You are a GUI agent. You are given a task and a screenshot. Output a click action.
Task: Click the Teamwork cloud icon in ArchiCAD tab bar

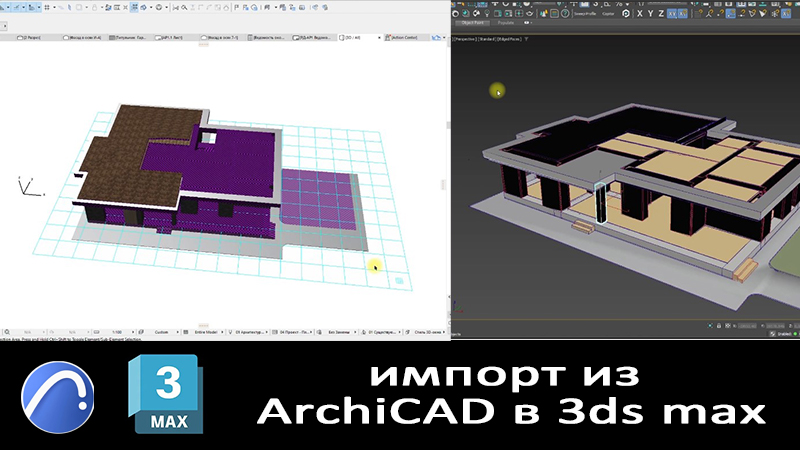pyautogui.click(x=436, y=37)
